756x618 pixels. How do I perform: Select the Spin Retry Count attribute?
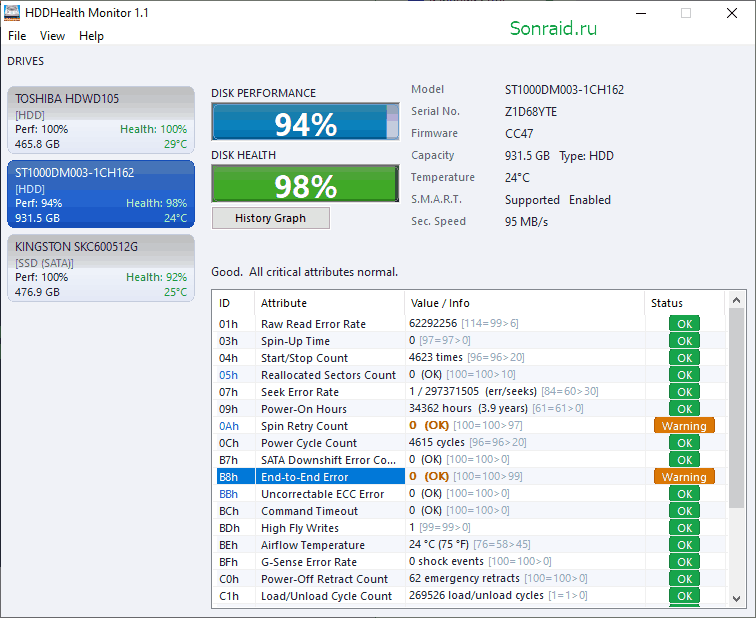click(x=470, y=426)
